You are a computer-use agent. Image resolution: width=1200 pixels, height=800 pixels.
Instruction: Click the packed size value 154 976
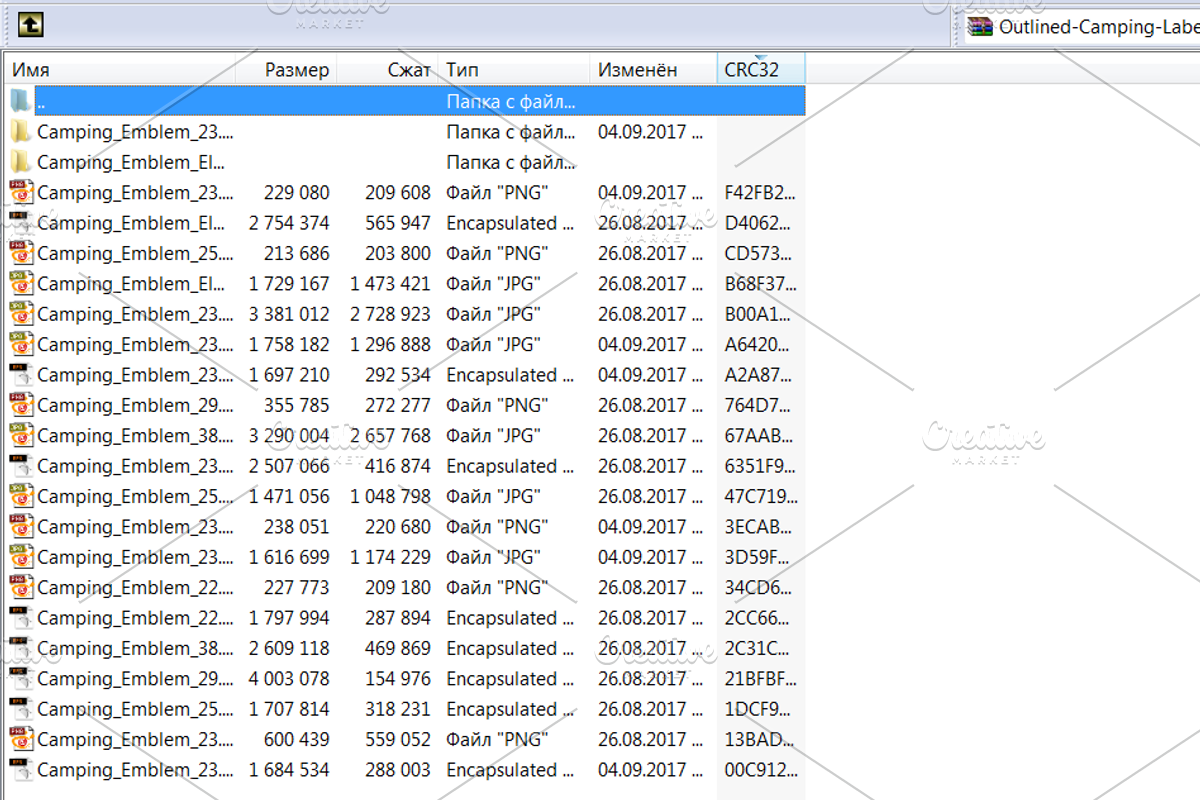[398, 679]
